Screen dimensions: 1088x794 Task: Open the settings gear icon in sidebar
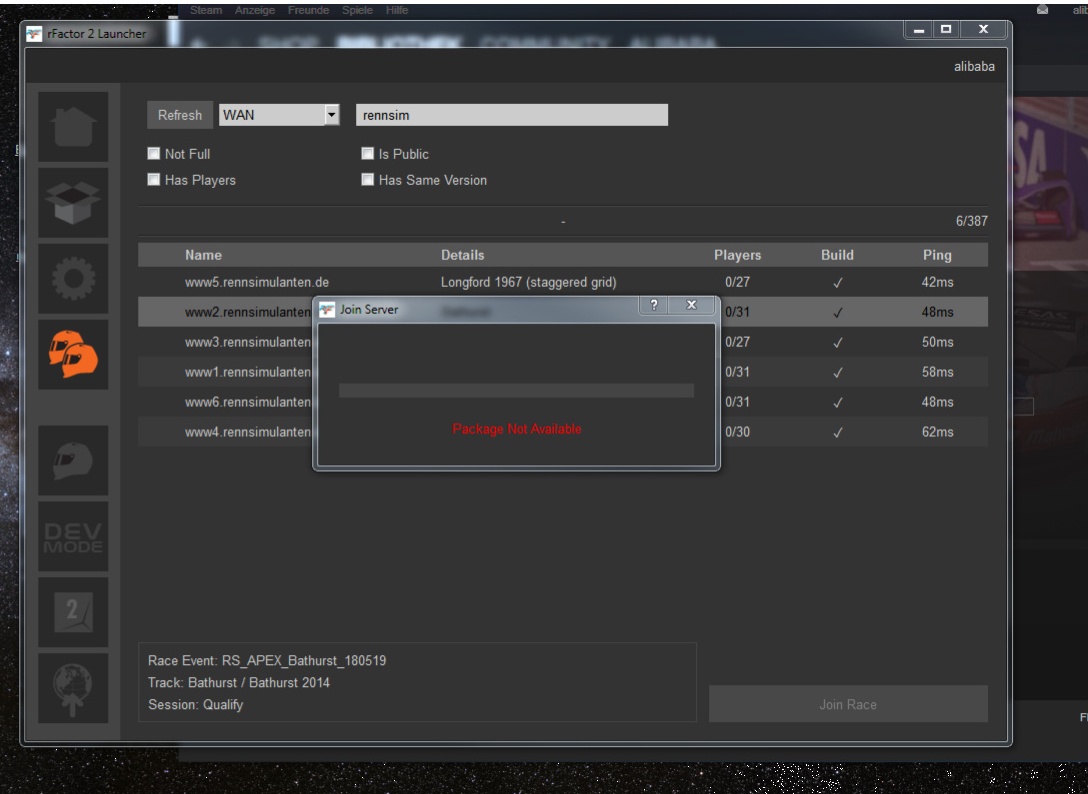[x=73, y=279]
